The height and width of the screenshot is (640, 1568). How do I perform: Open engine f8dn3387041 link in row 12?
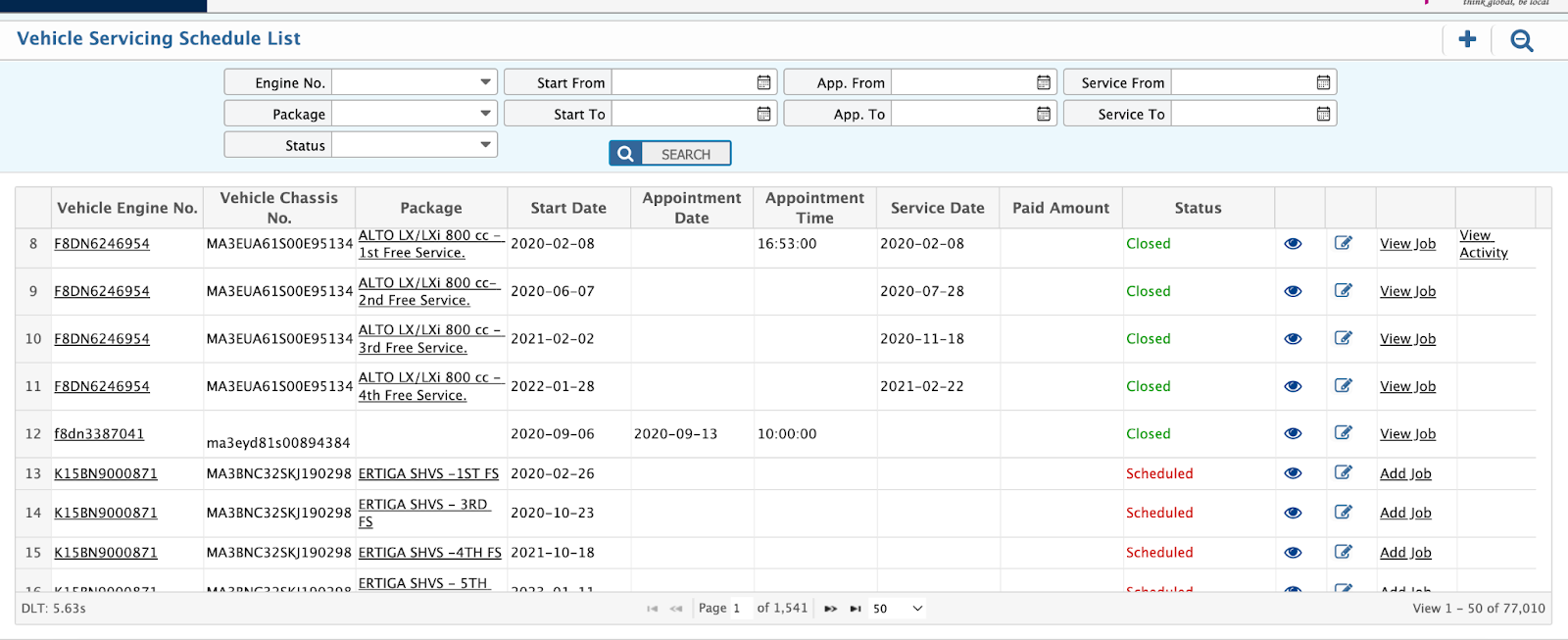pos(99,434)
